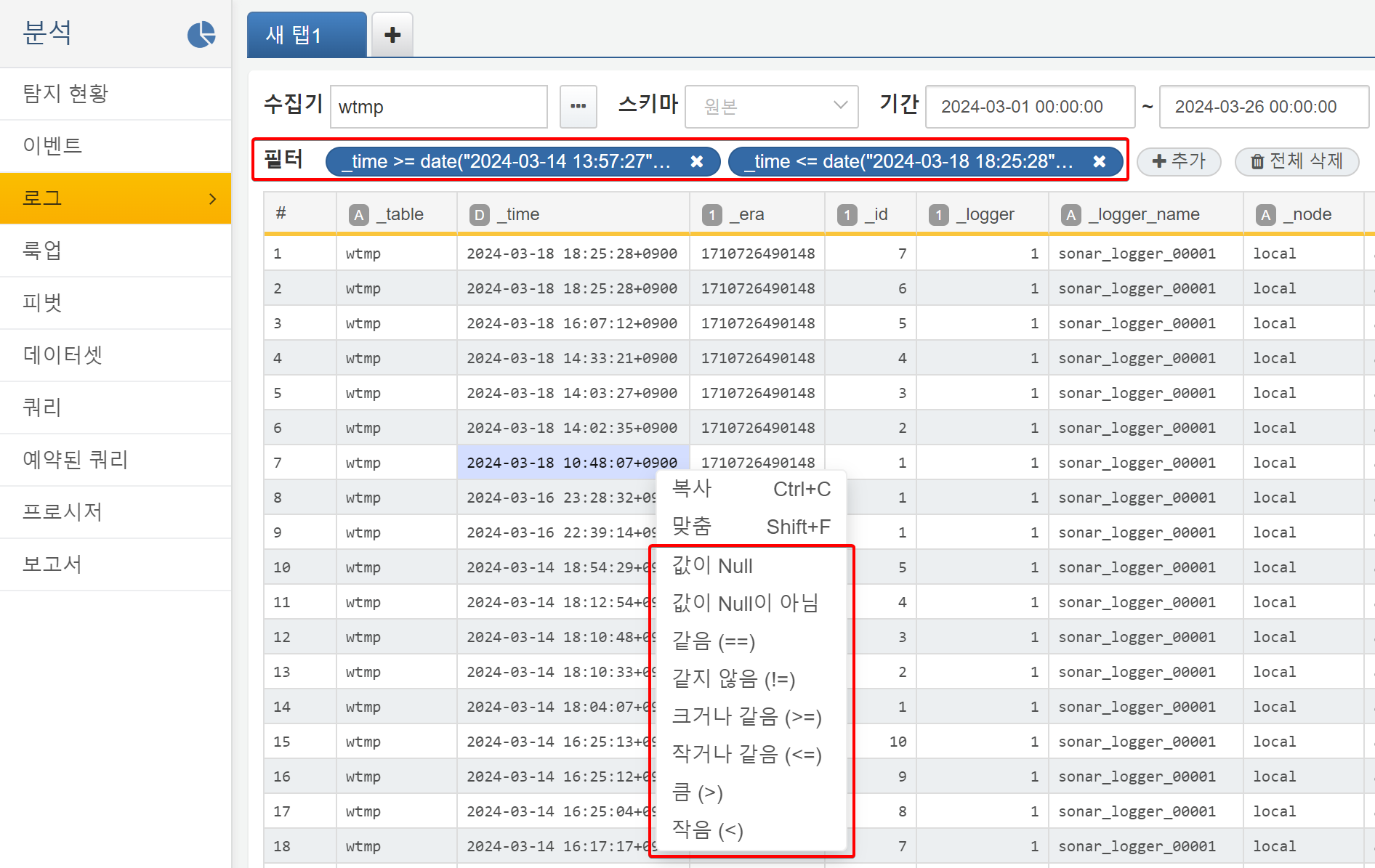Image resolution: width=1375 pixels, height=868 pixels.
Task: Choose 같지 않음 (!=) filter option
Action: click(751, 679)
